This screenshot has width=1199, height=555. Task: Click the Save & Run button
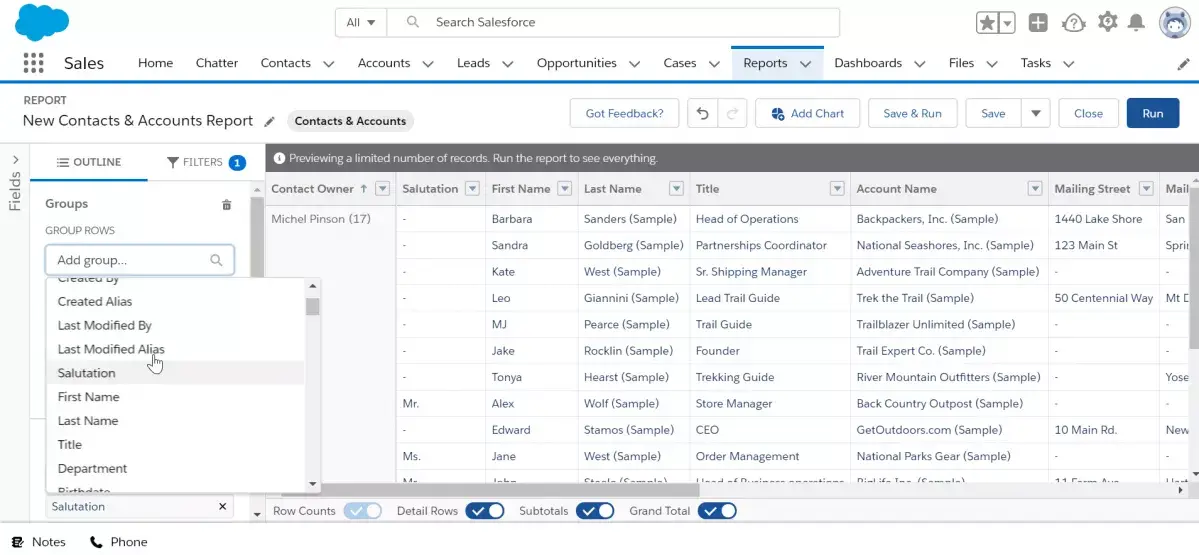coord(912,113)
